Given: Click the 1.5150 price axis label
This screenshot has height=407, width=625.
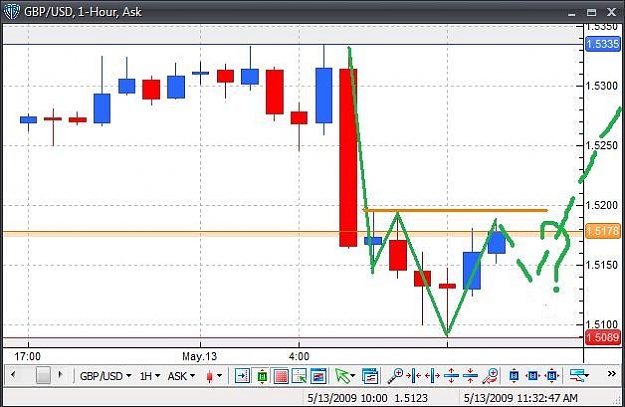Looking at the screenshot, I should pyautogui.click(x=601, y=265).
